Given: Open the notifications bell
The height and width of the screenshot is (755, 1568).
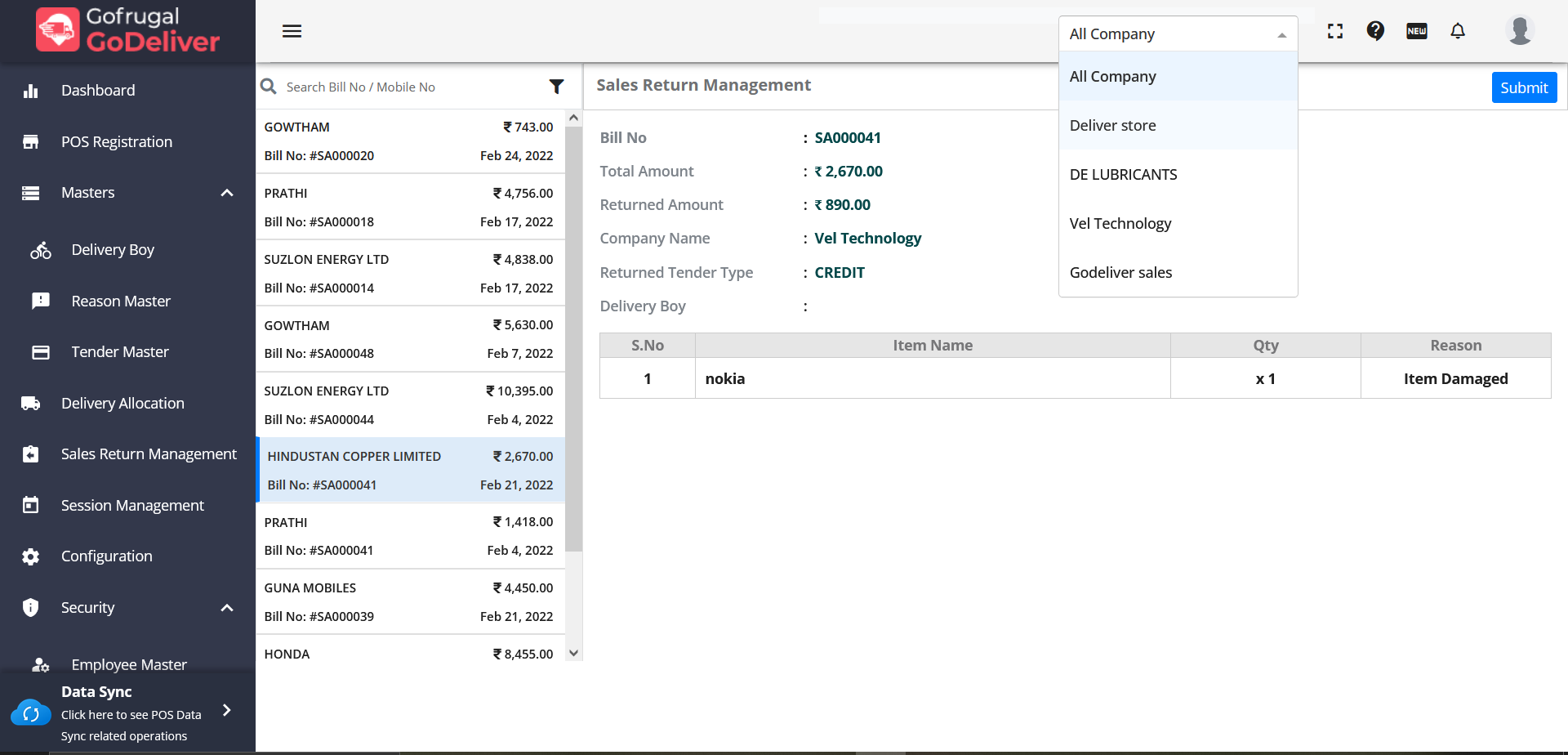Looking at the screenshot, I should coord(1458,31).
